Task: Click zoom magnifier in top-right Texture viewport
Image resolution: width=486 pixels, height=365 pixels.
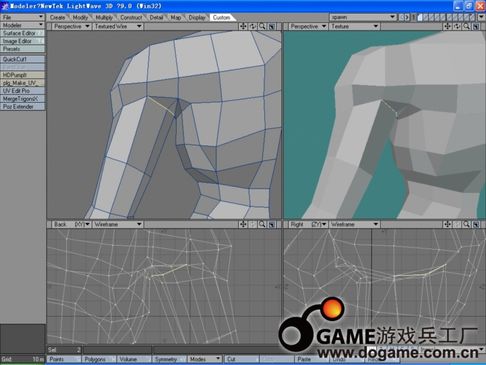Action: click(x=467, y=26)
